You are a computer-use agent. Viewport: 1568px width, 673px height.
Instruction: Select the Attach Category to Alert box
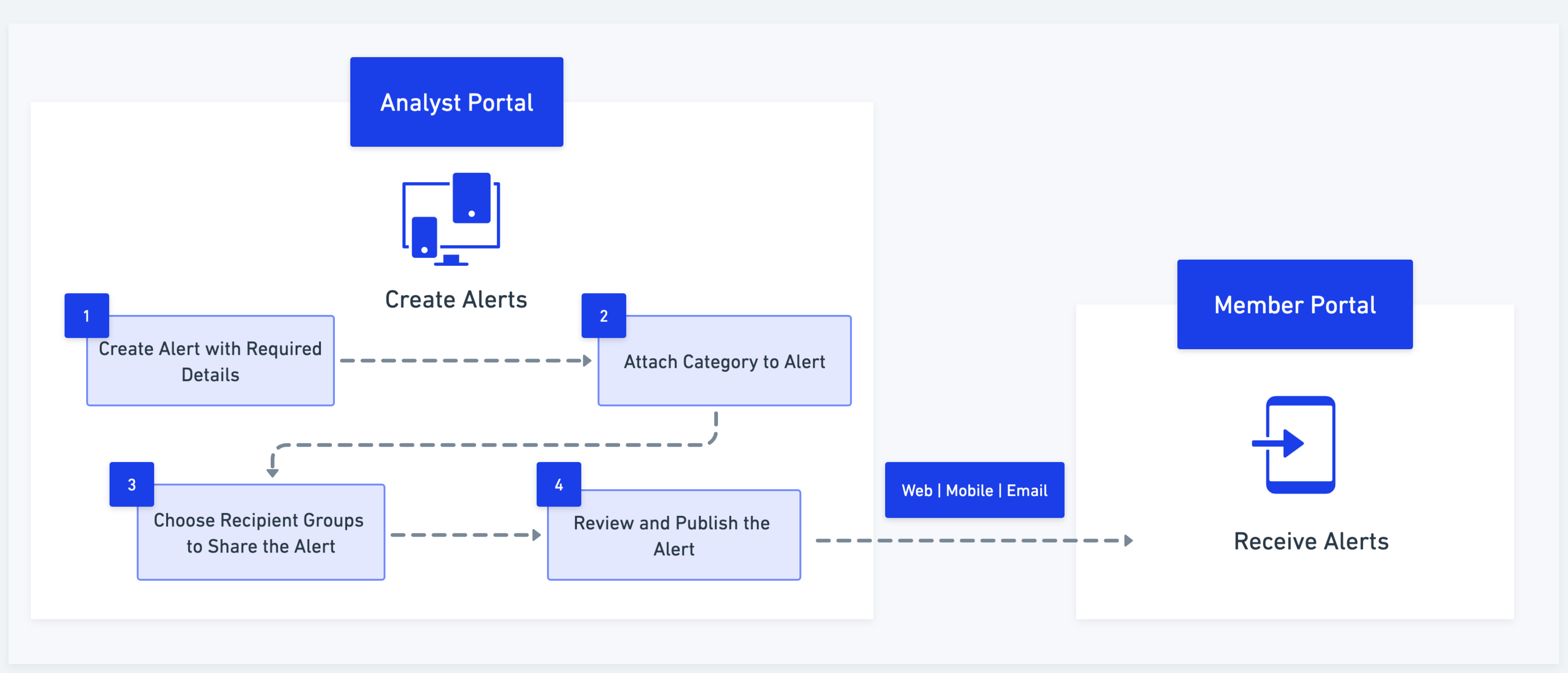(725, 362)
